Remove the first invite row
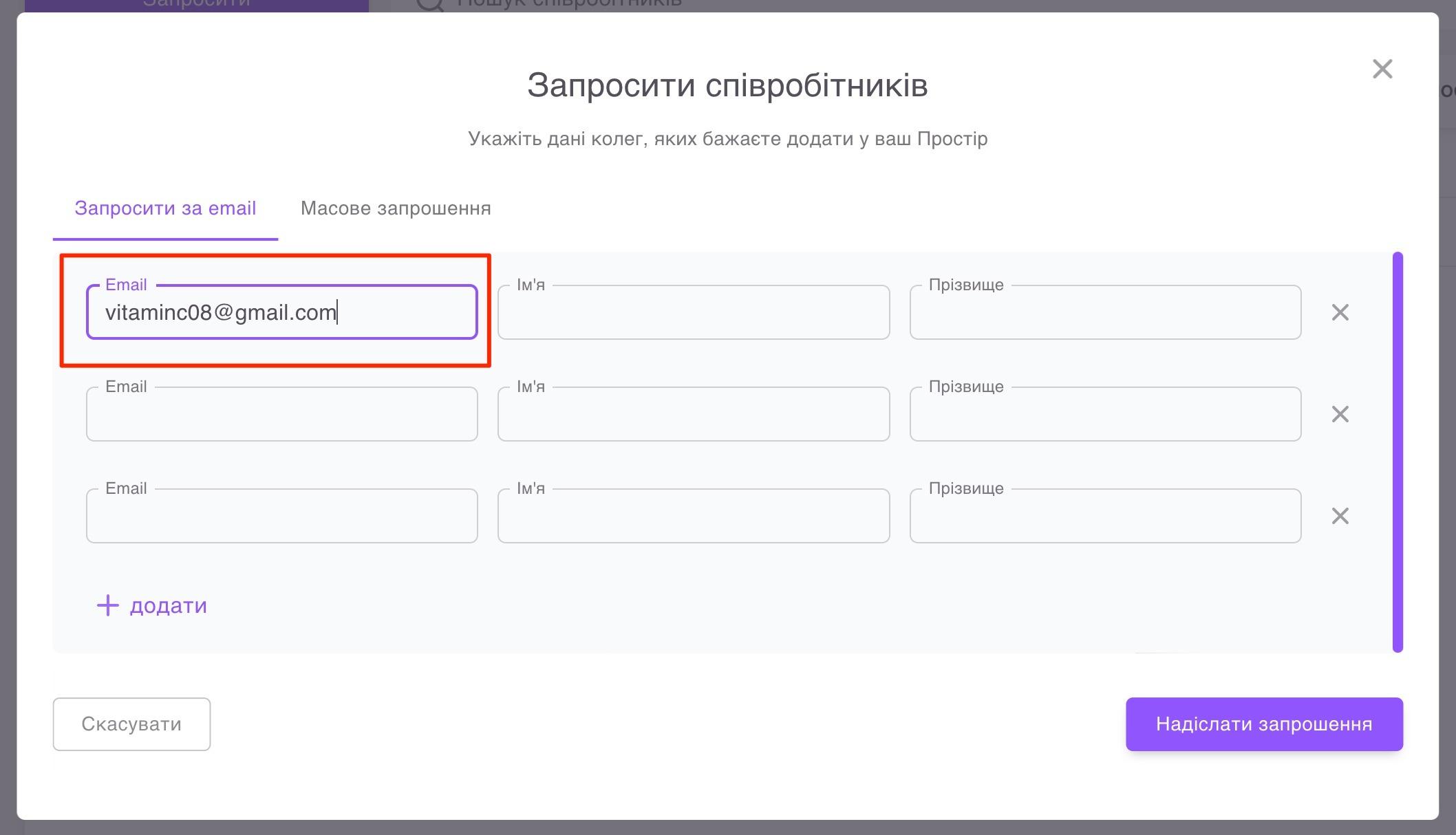Image resolution: width=1456 pixels, height=835 pixels. (1340, 312)
